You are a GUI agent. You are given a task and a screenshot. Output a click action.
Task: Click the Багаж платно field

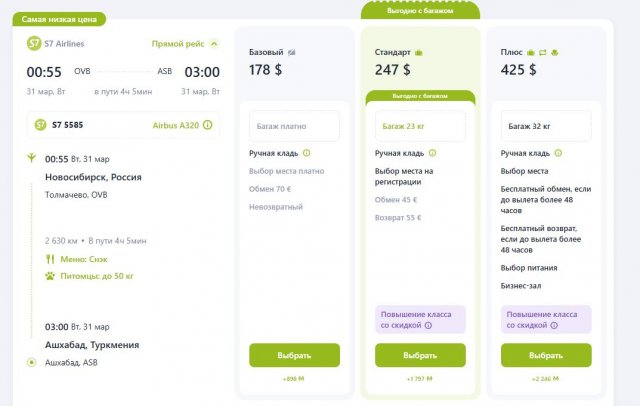point(294,127)
